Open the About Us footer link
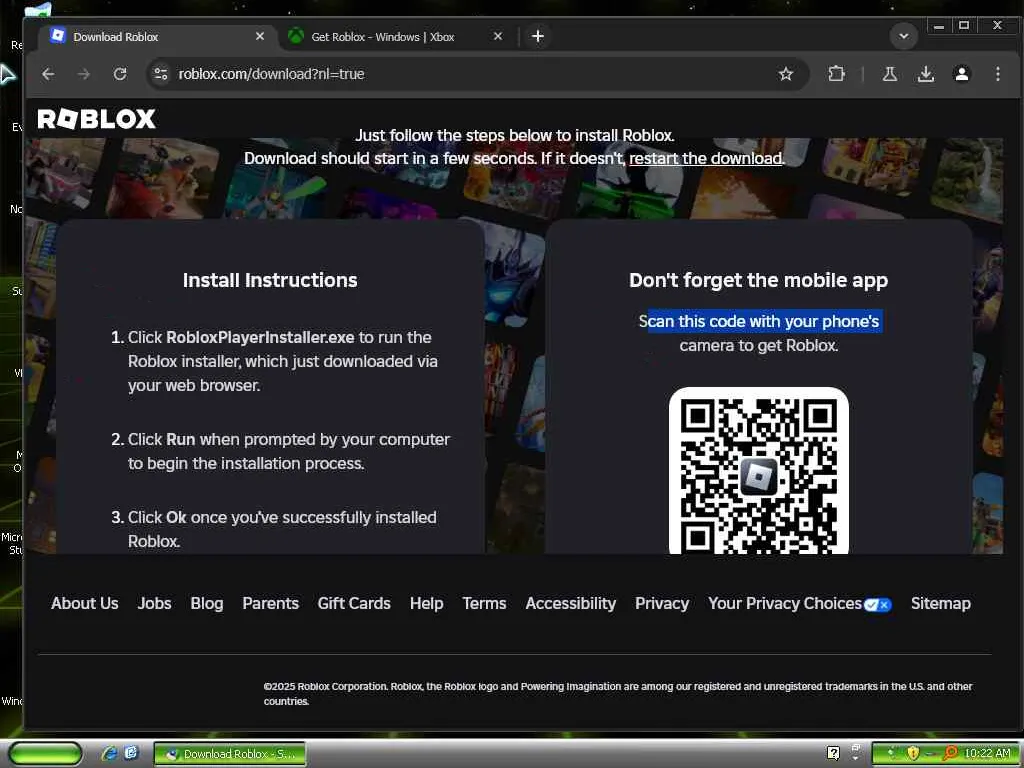 pos(85,603)
